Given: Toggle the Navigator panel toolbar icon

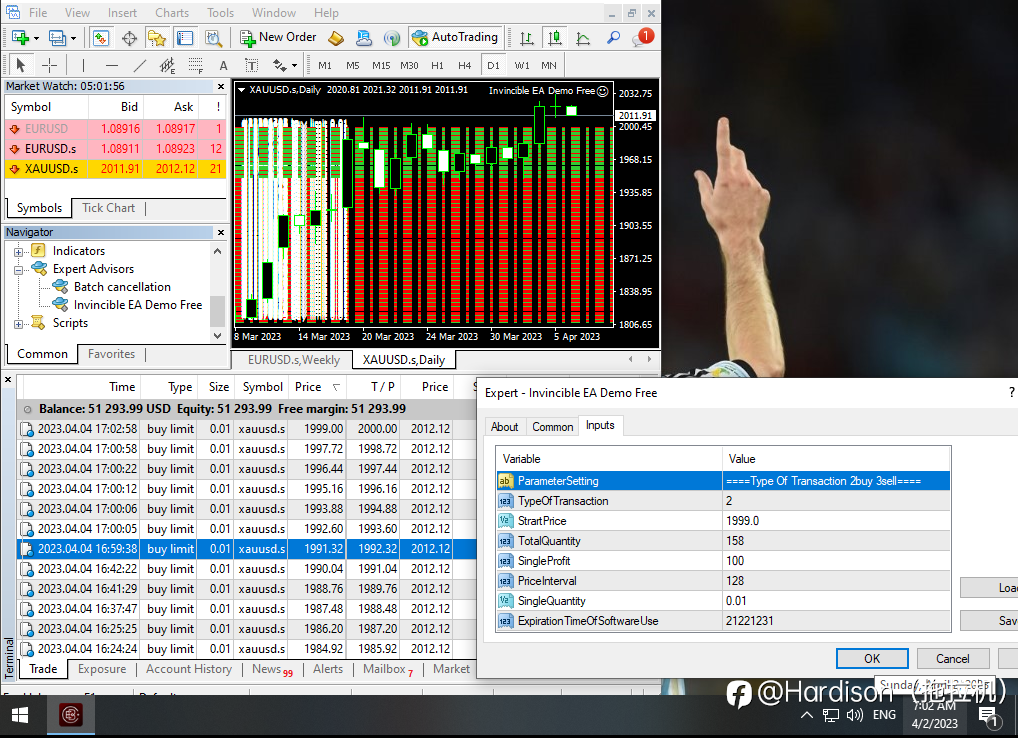Looking at the screenshot, I should 156,38.
